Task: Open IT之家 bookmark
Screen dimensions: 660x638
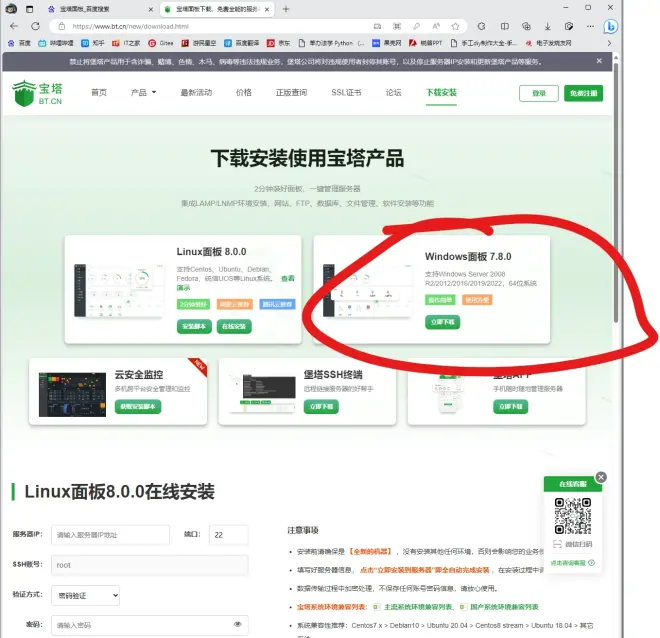Action: pos(126,43)
